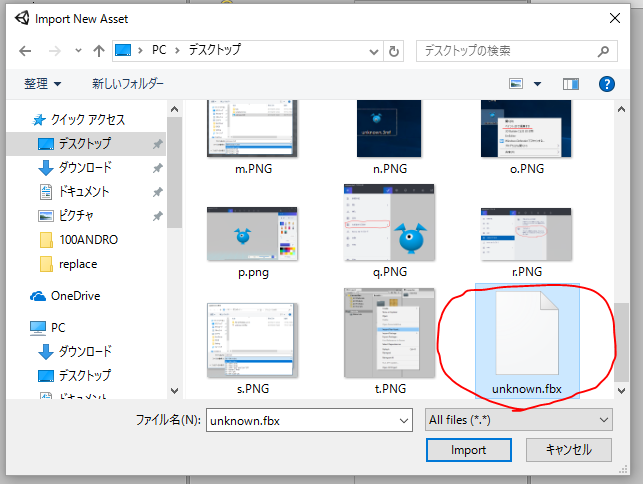Close the Import New Asset dialog

[x=615, y=18]
